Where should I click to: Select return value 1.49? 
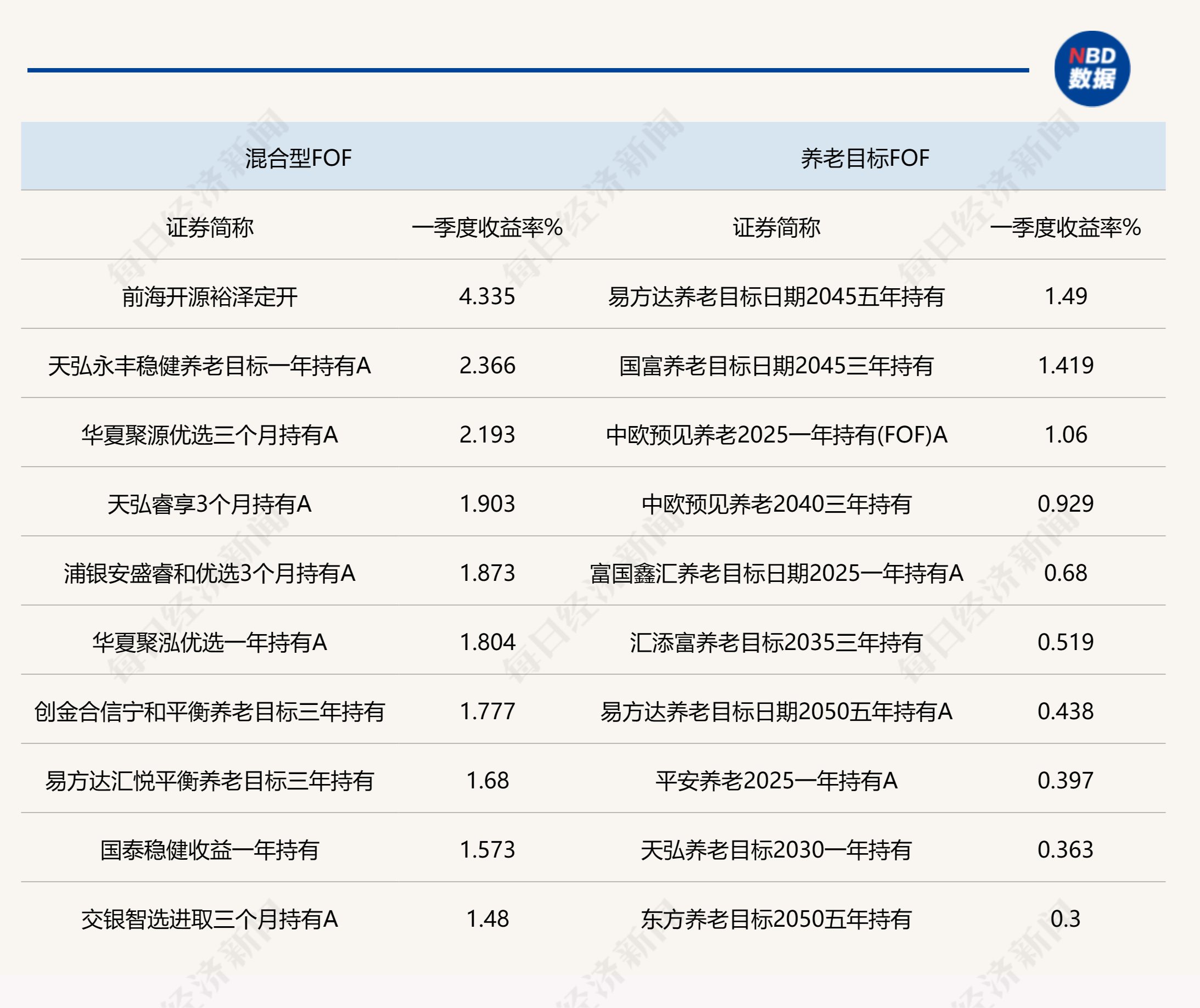point(1066,296)
